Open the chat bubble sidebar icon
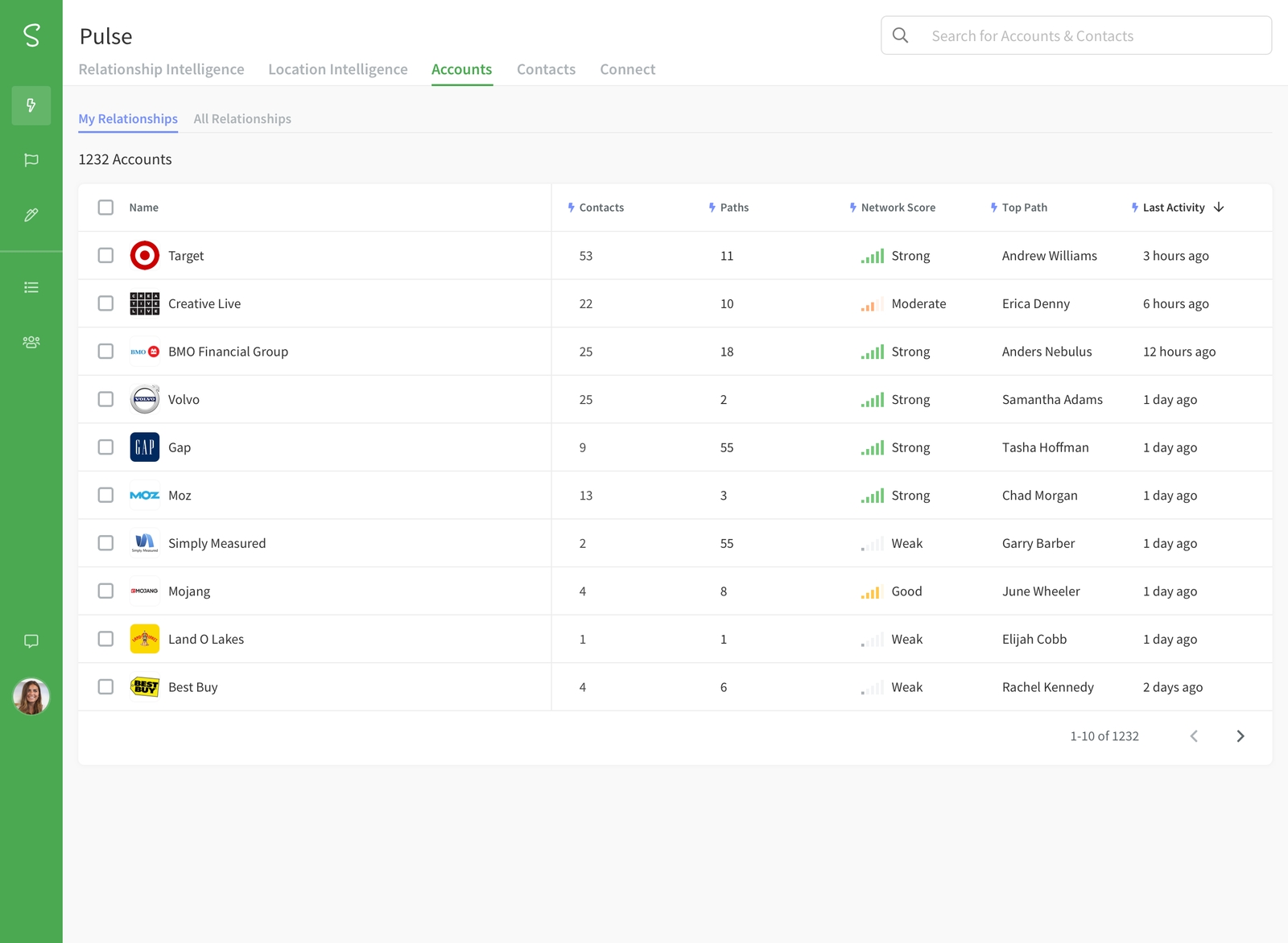This screenshot has width=1288, height=943. pos(31,641)
